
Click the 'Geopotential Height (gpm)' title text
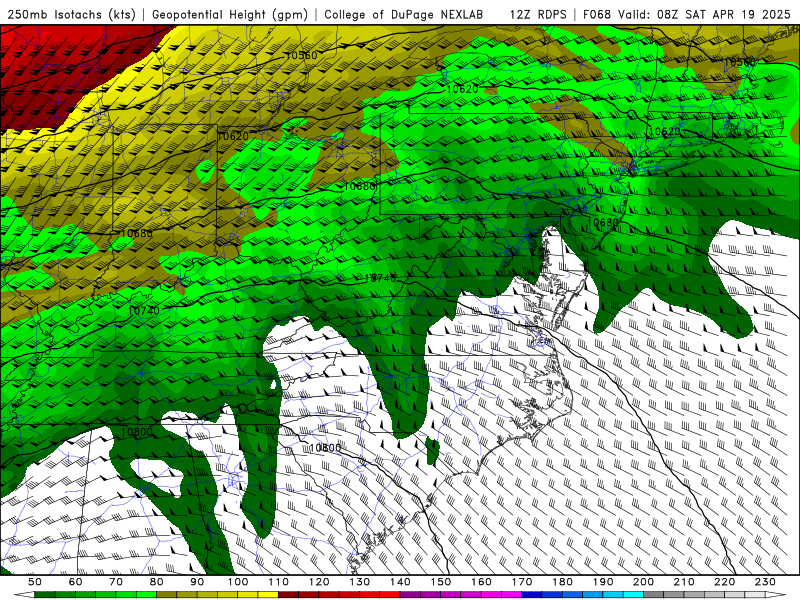[x=230, y=14]
